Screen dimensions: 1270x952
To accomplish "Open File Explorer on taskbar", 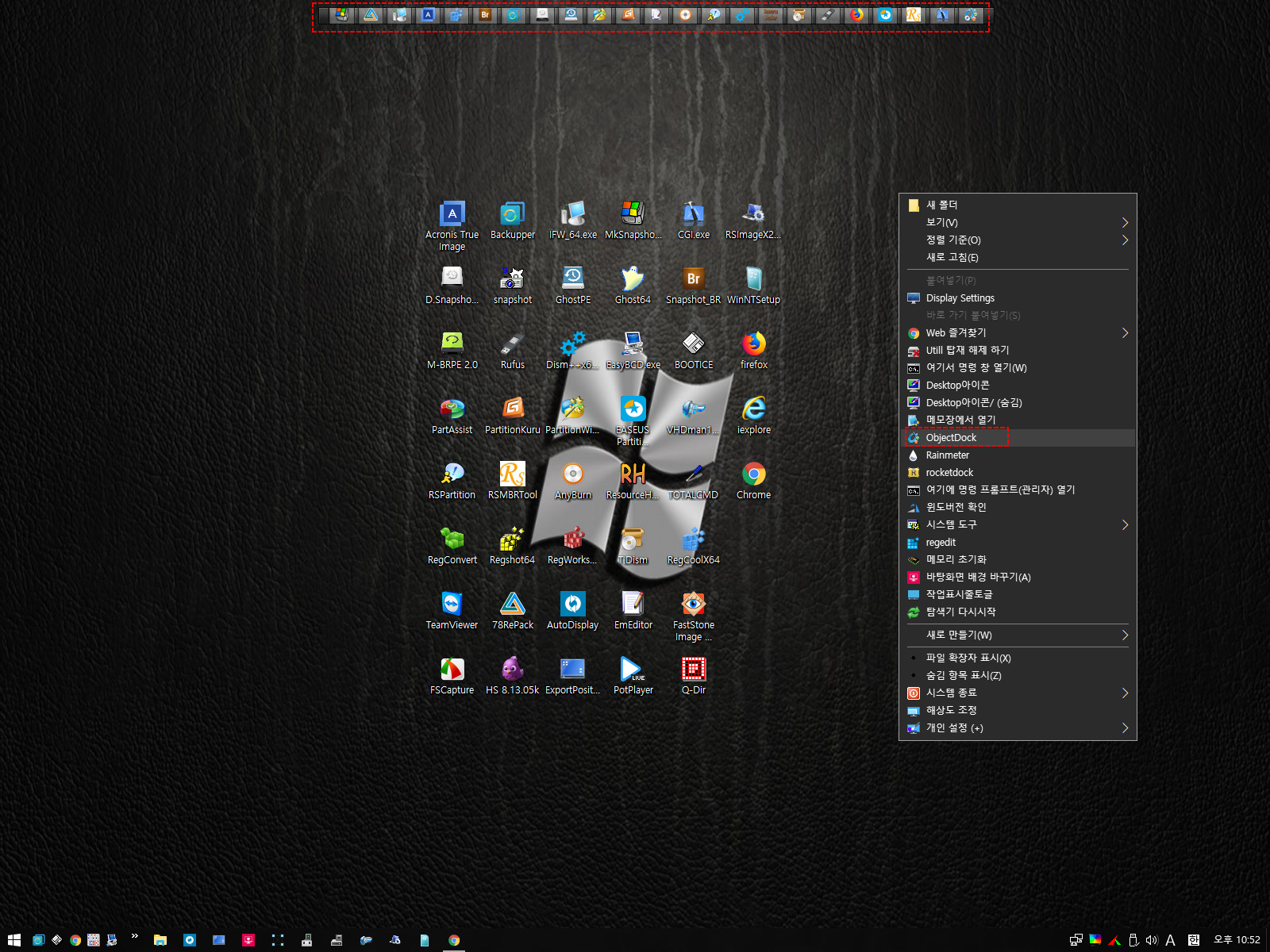I will 160,940.
